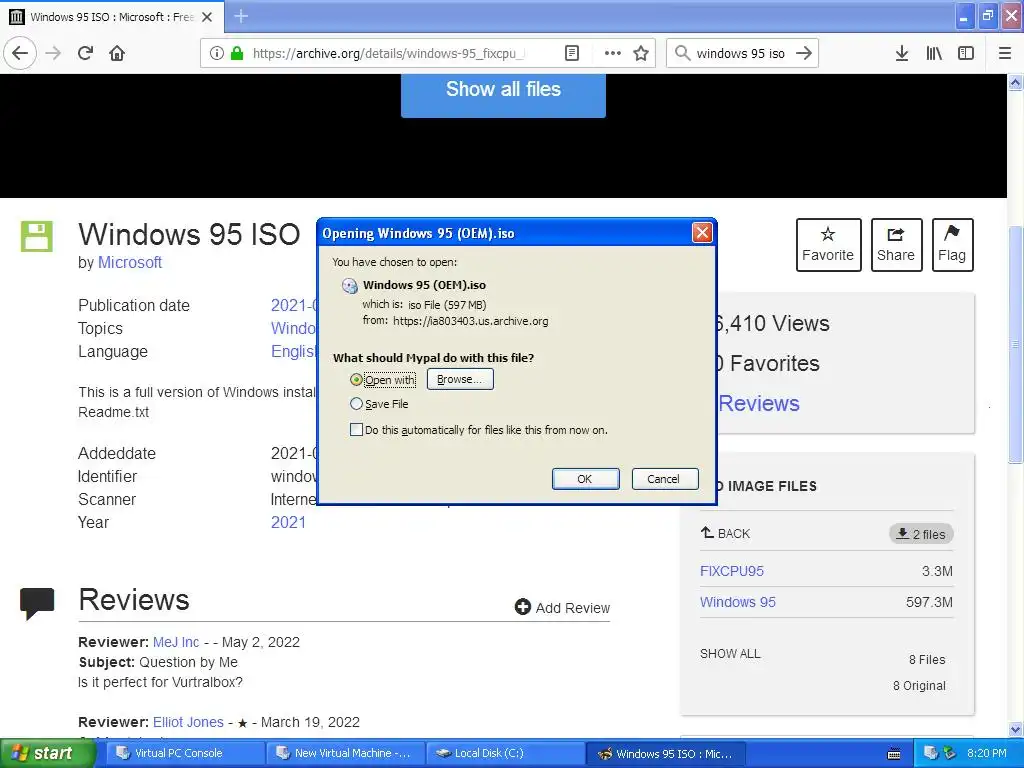The height and width of the screenshot is (768, 1024).
Task: Click the search go arrow
Action: coord(804,53)
